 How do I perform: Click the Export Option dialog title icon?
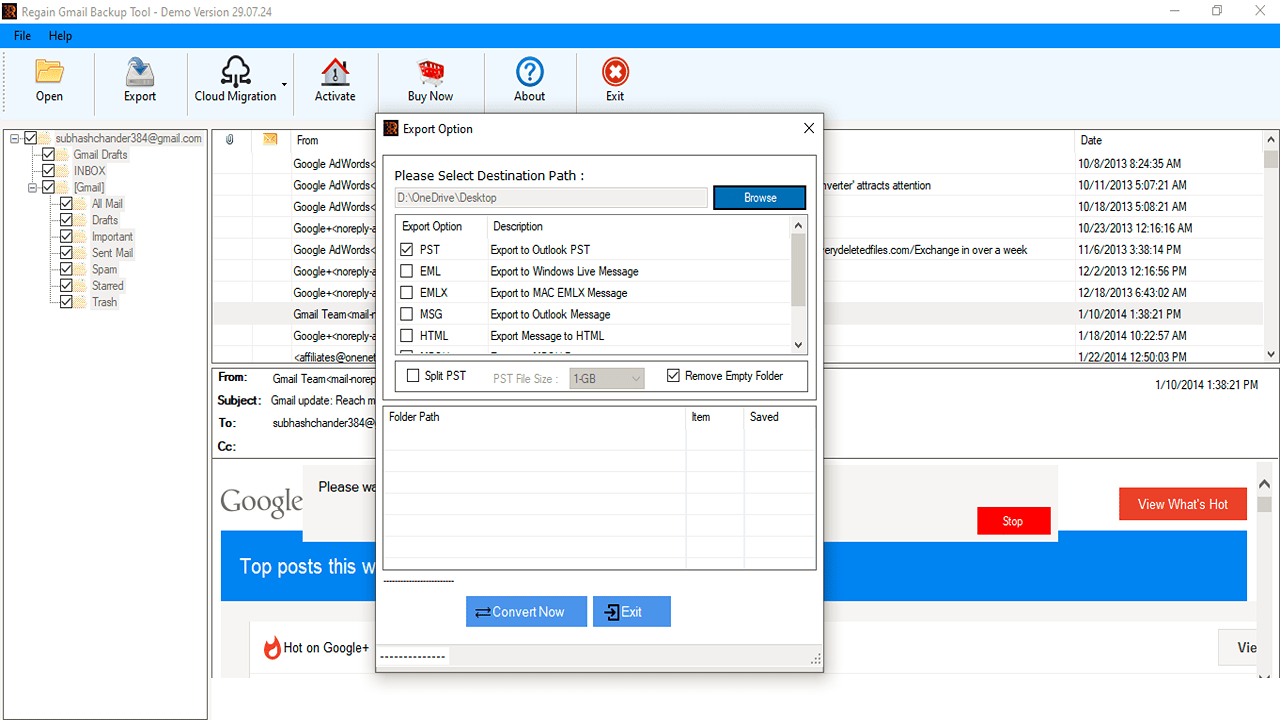(x=389, y=128)
